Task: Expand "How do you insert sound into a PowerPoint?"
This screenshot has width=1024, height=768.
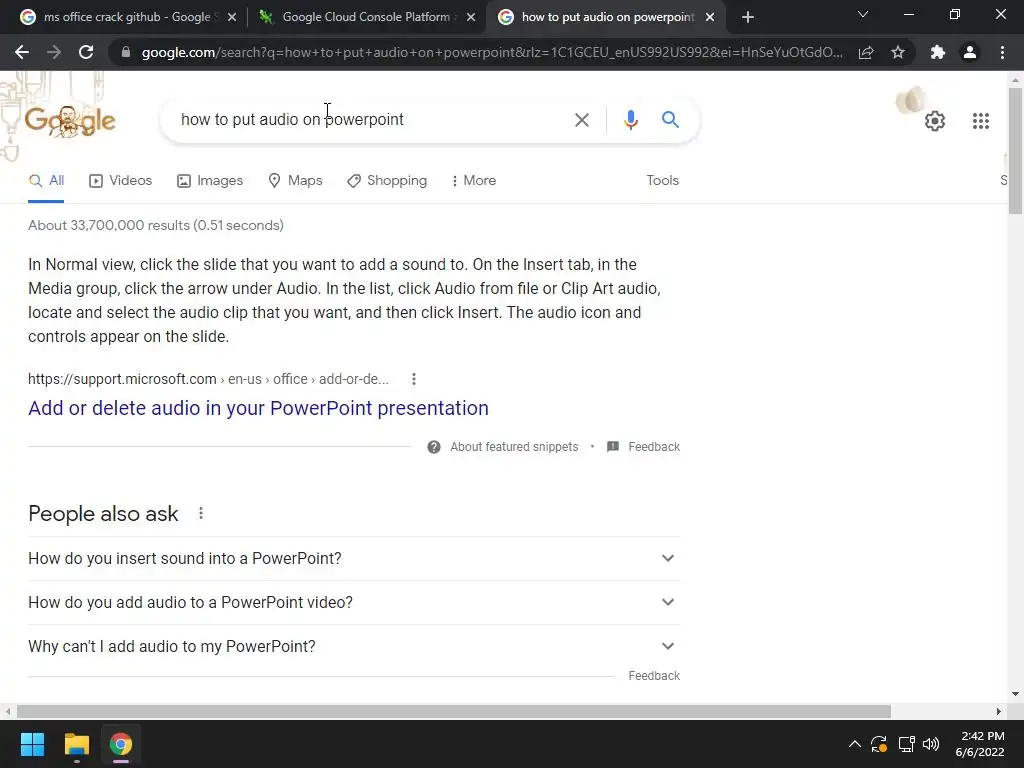Action: pyautogui.click(x=354, y=558)
